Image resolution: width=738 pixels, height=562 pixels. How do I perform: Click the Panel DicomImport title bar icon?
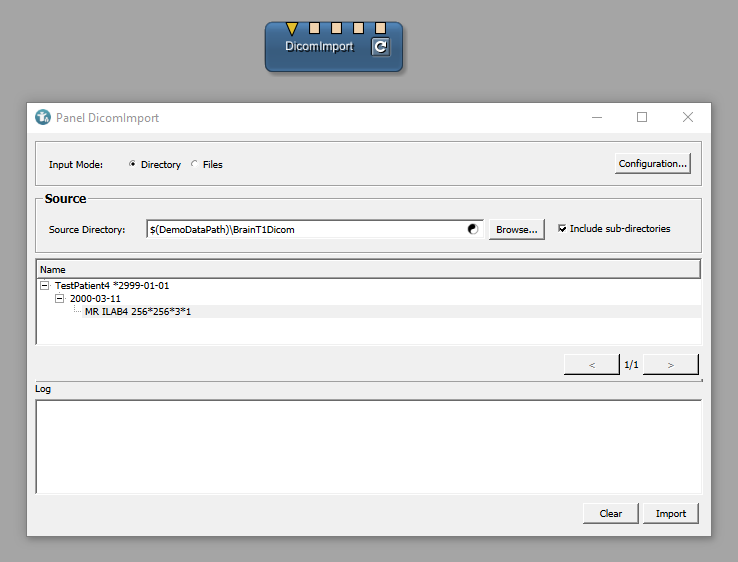click(43, 117)
